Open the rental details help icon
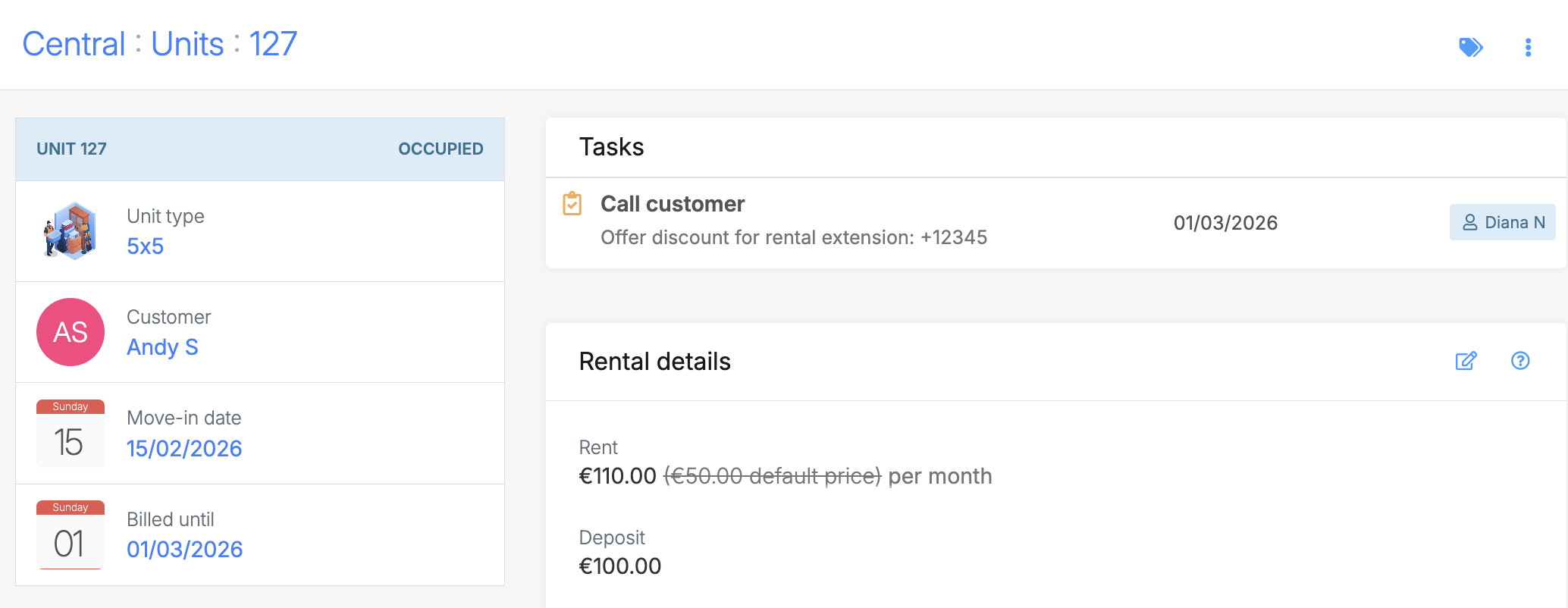 click(1520, 361)
